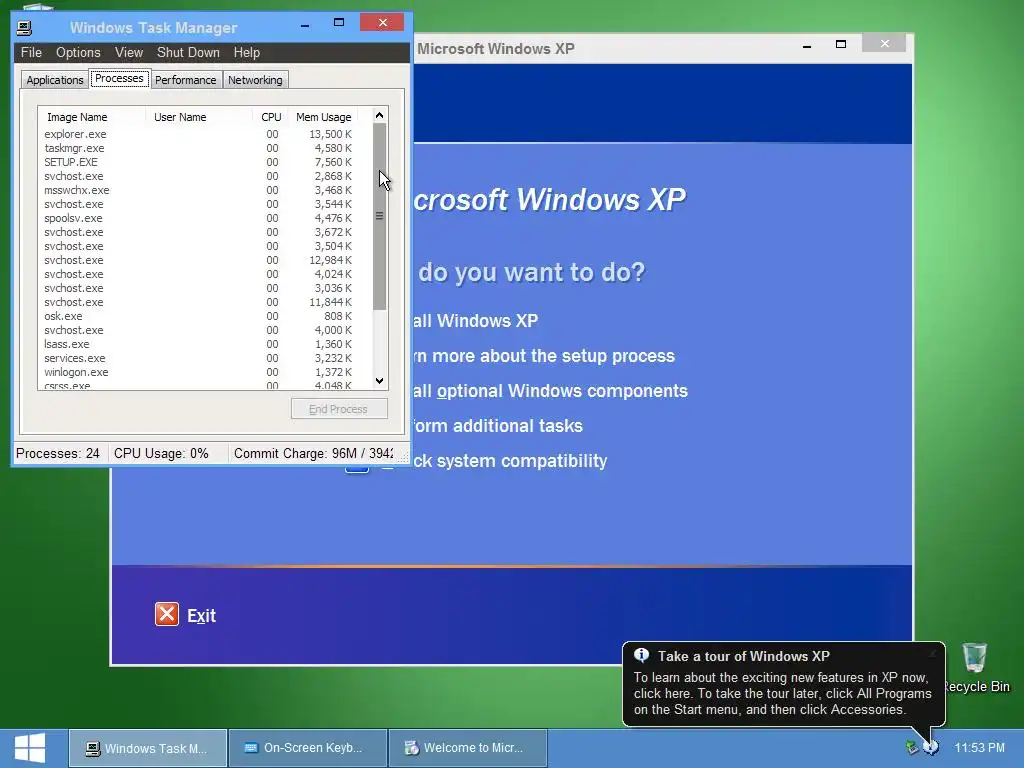Screen dimensions: 1024x768
Task: Click the taskbar clock showing 11:53 PM
Action: [980, 748]
